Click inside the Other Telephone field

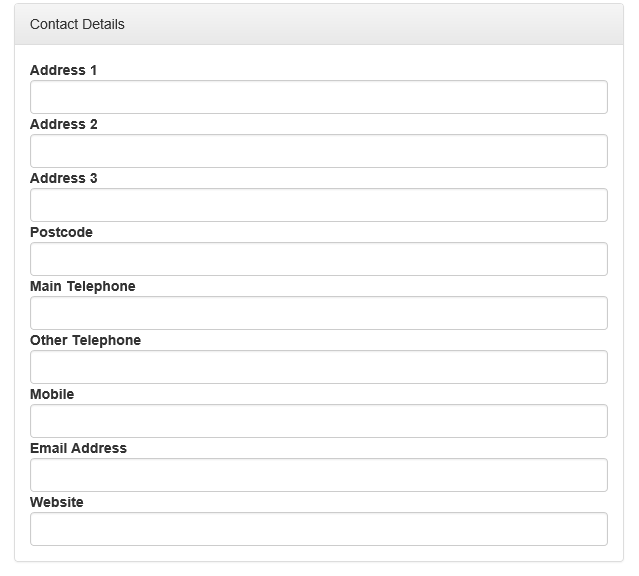coord(318,367)
